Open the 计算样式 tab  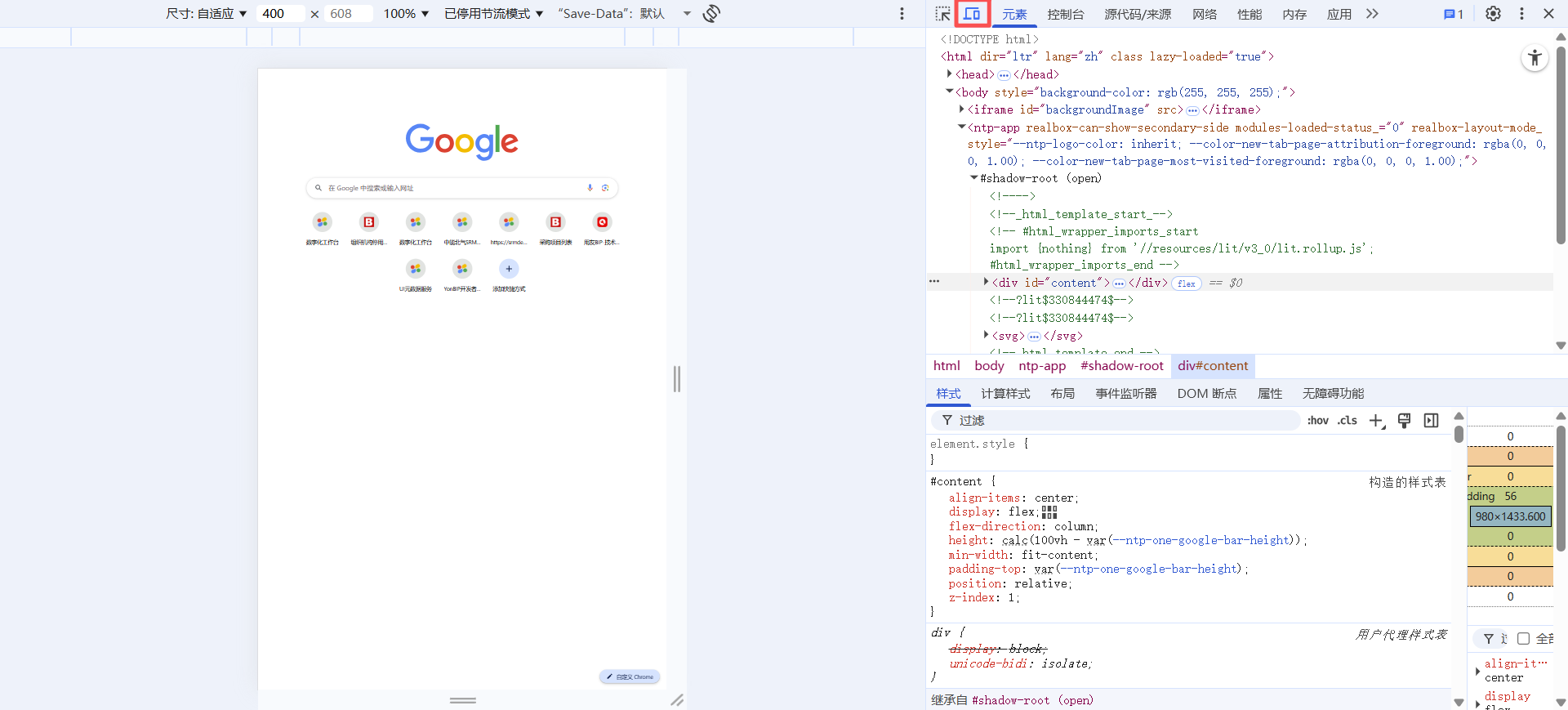coord(1005,394)
